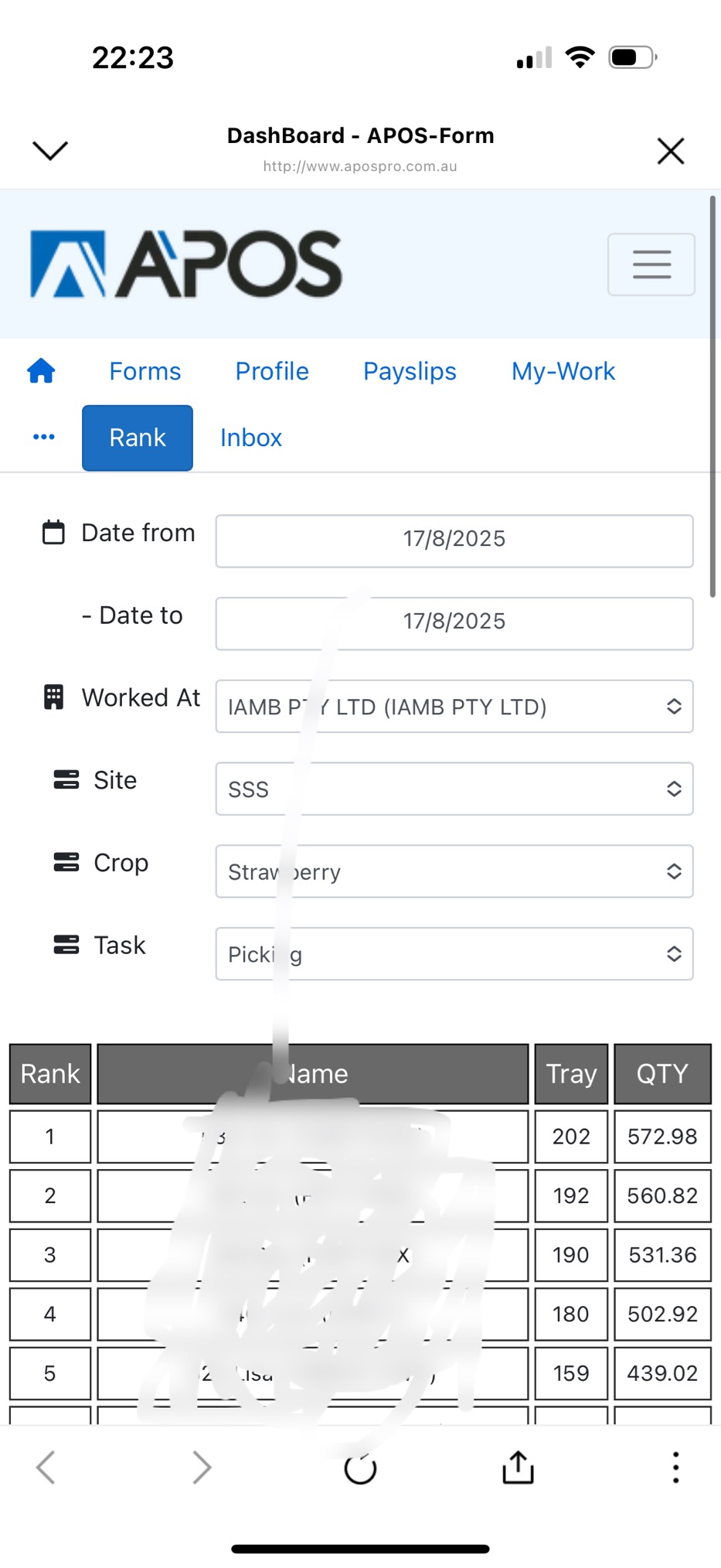This screenshot has height=1568, width=721.
Task: Open the Inbox link
Action: tap(250, 438)
